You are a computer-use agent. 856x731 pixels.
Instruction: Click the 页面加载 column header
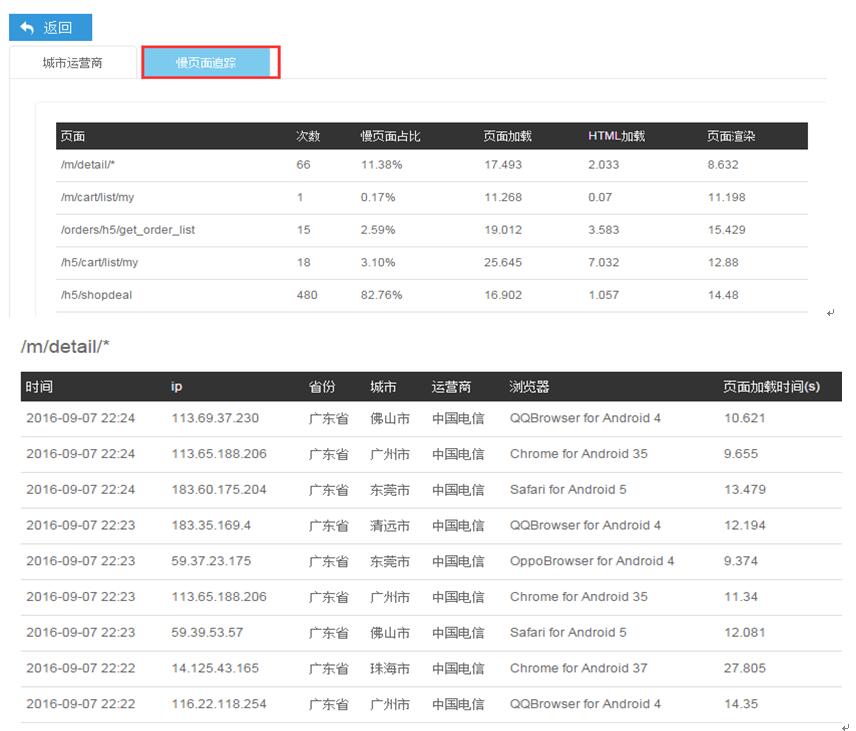508,136
